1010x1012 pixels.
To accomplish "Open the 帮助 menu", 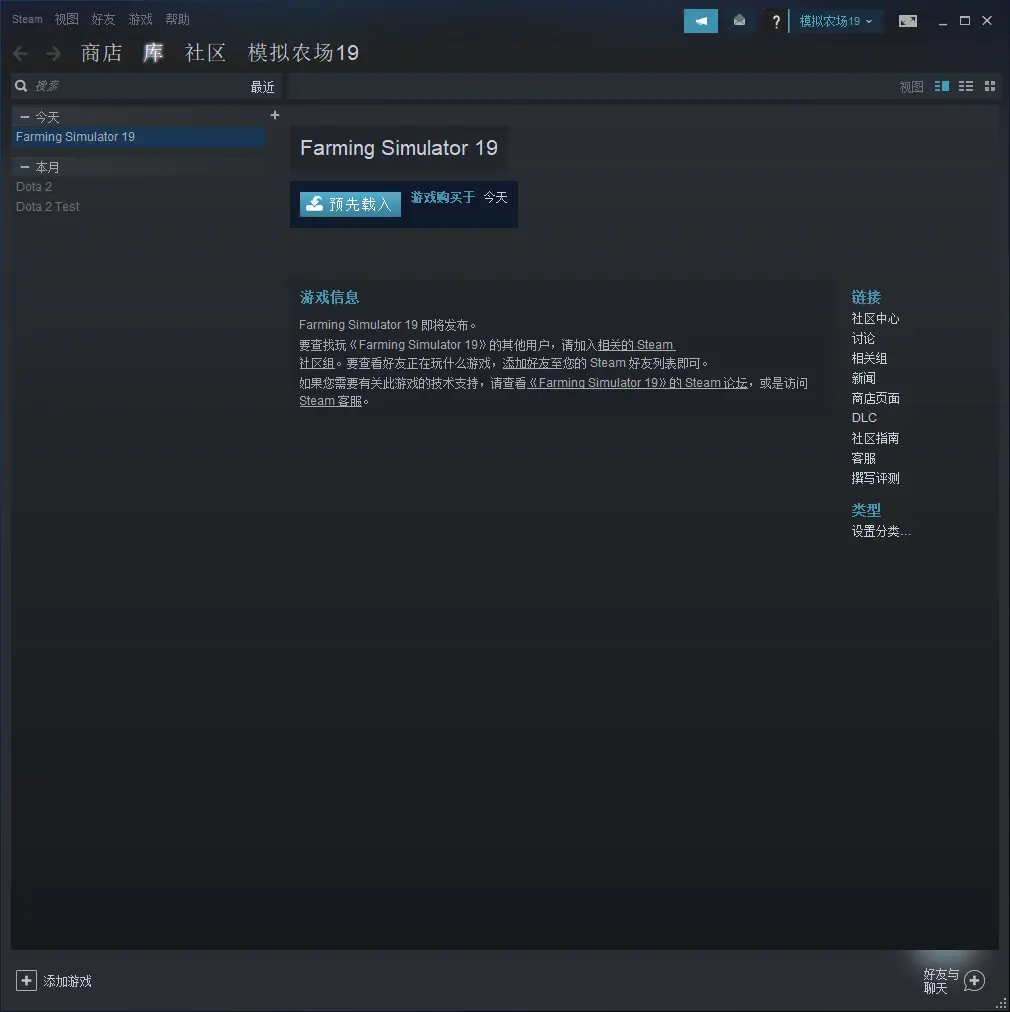I will point(177,19).
